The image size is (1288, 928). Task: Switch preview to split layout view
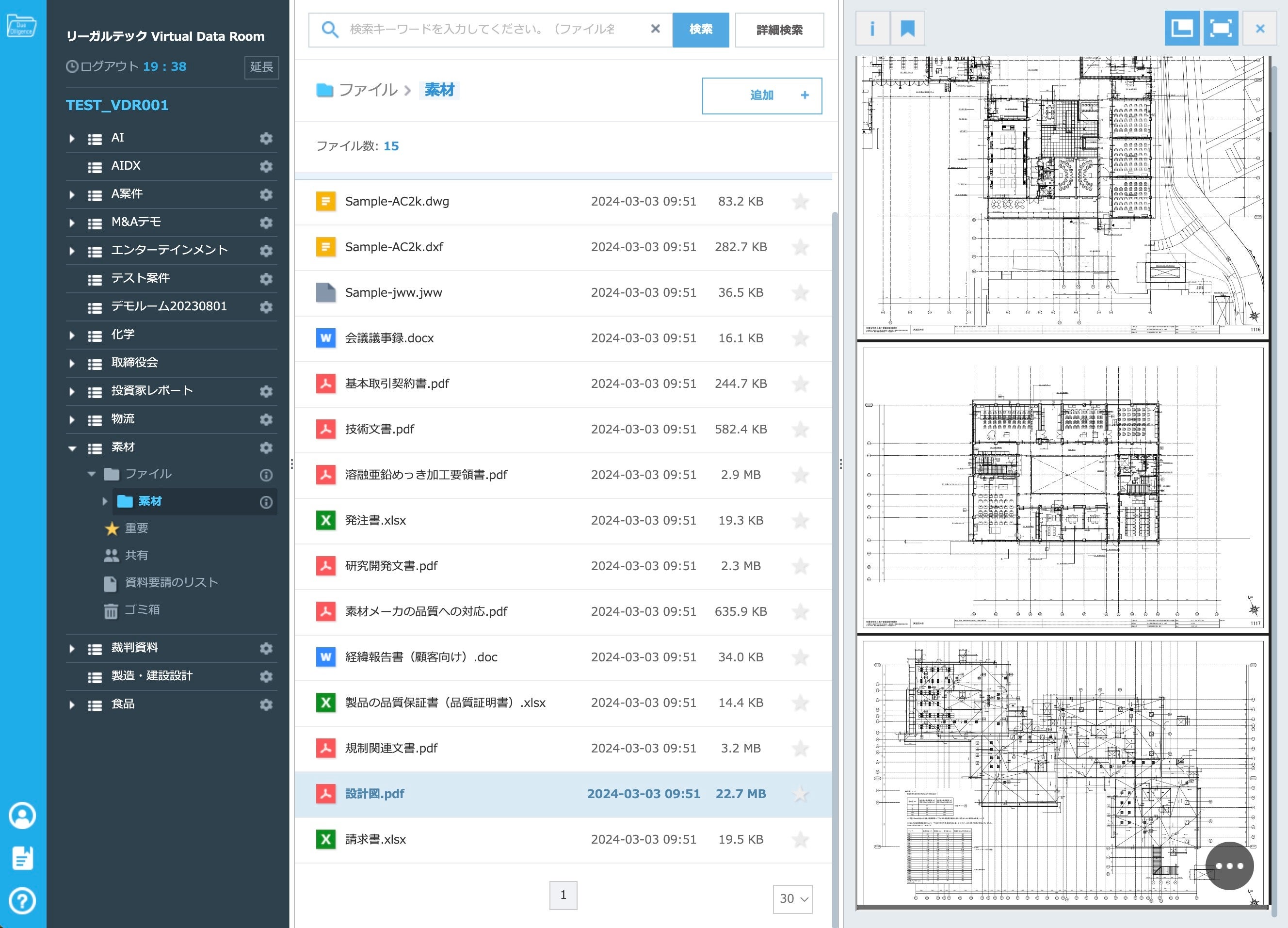[x=1181, y=29]
